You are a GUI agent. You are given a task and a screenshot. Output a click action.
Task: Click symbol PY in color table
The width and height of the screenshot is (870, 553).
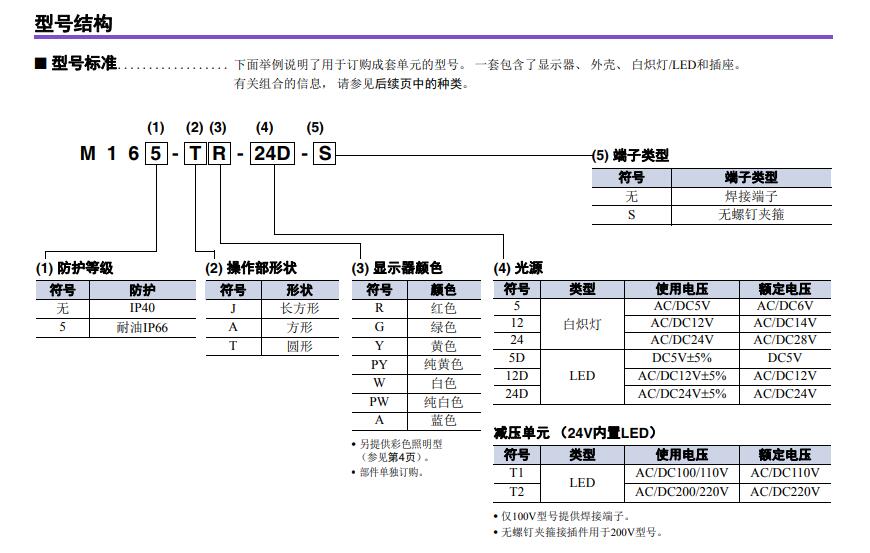(x=379, y=364)
